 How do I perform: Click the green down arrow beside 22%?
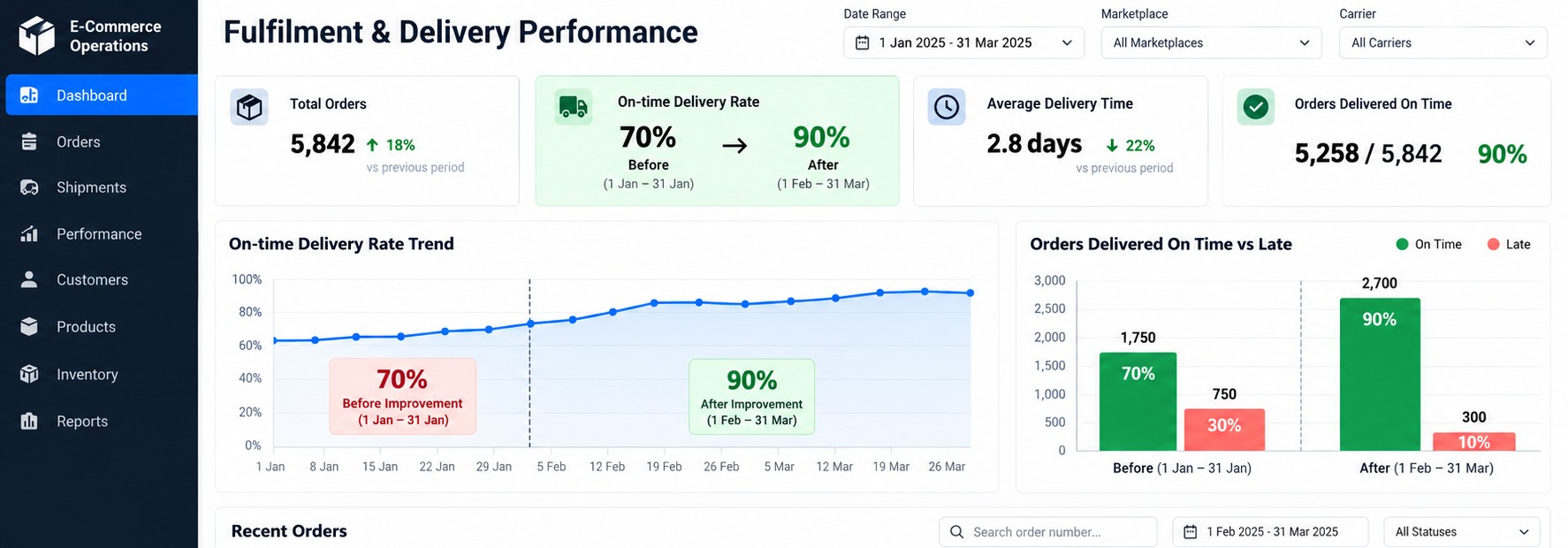(1112, 145)
